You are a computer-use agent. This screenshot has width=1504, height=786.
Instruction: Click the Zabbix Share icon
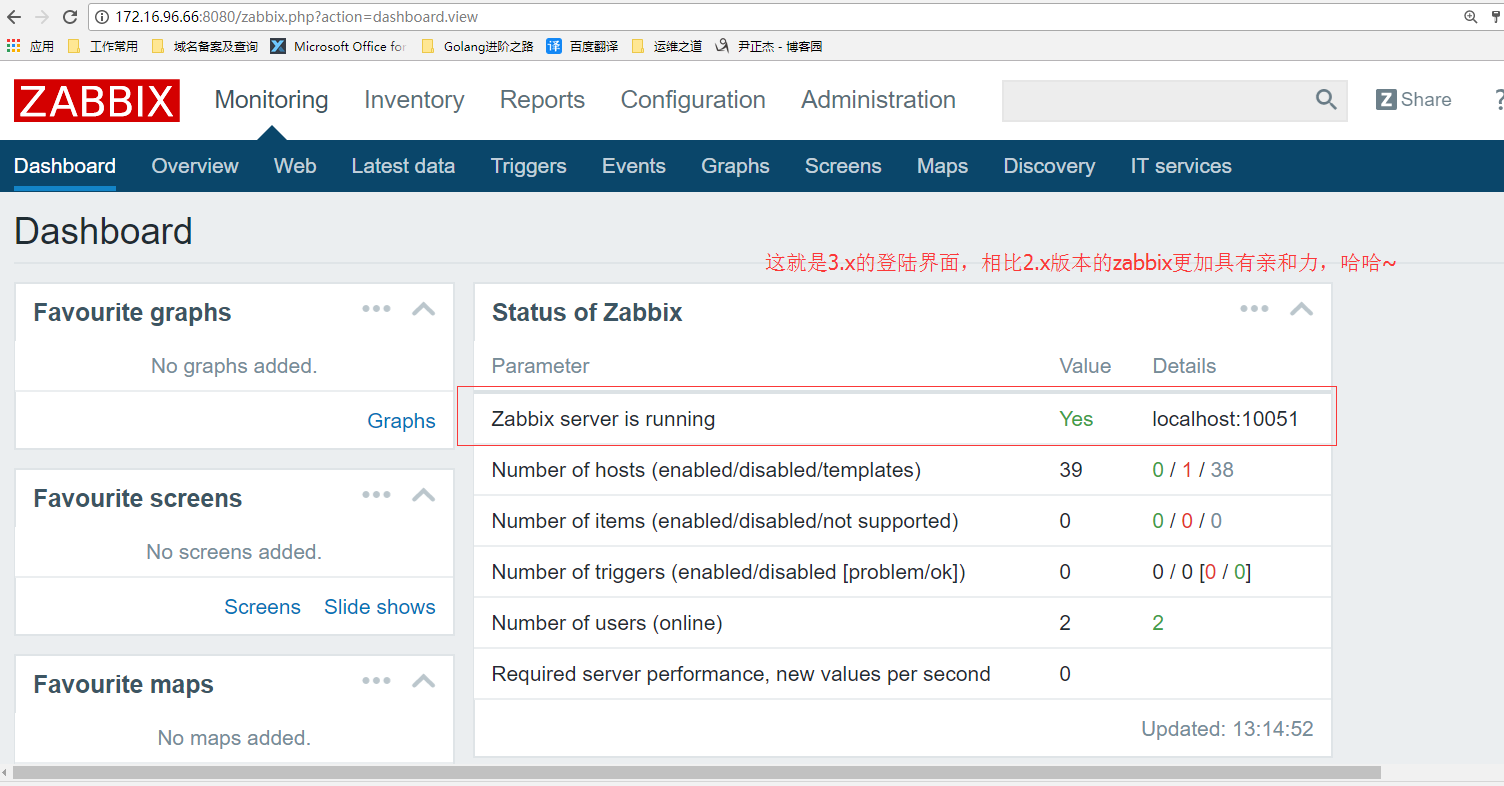click(1386, 100)
